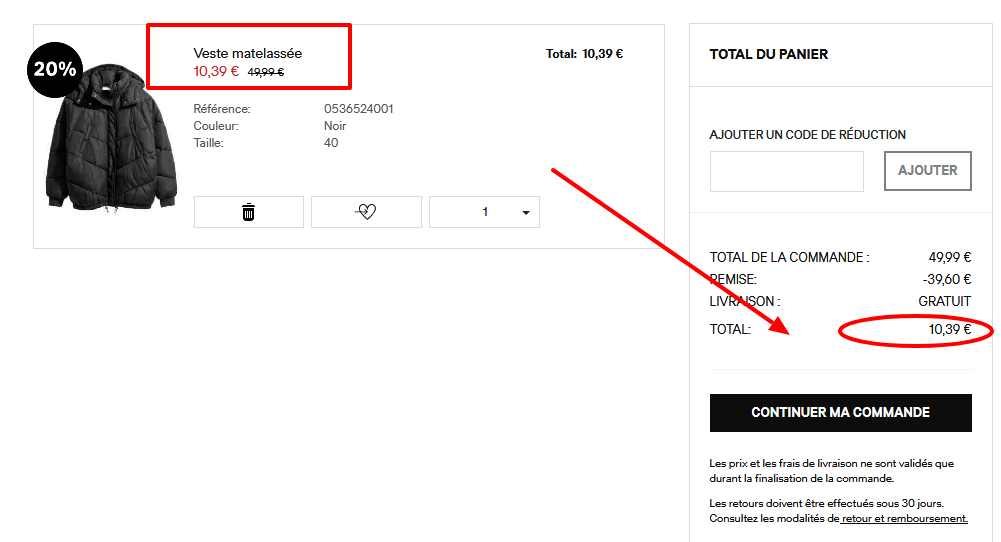Open the Veste matelassée product title
1001x542 pixels.
click(x=247, y=53)
